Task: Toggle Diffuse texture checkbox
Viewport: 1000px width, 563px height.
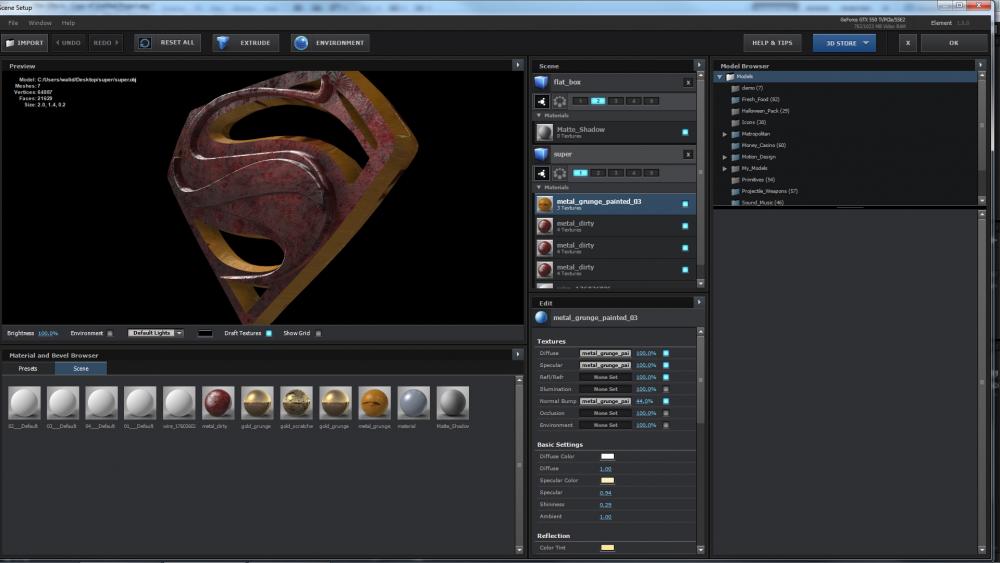Action: pyautogui.click(x=666, y=353)
